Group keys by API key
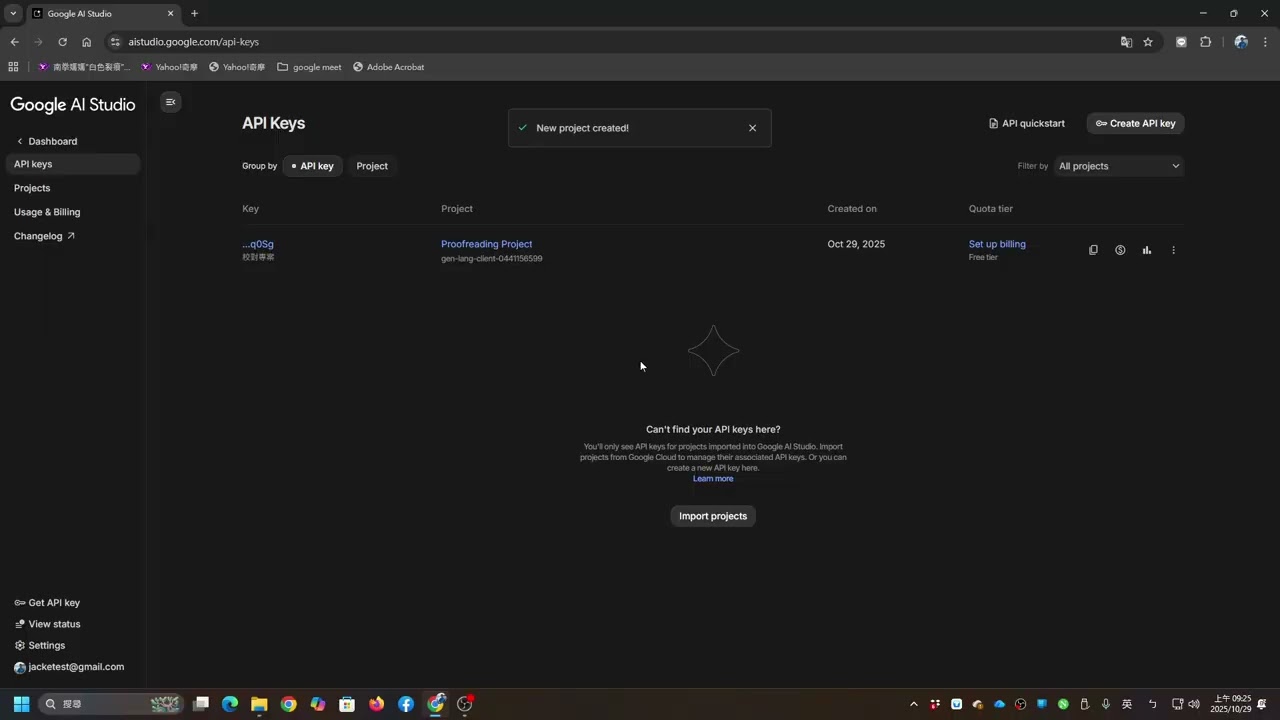Screen dimensions: 1280x720 [313, 166]
